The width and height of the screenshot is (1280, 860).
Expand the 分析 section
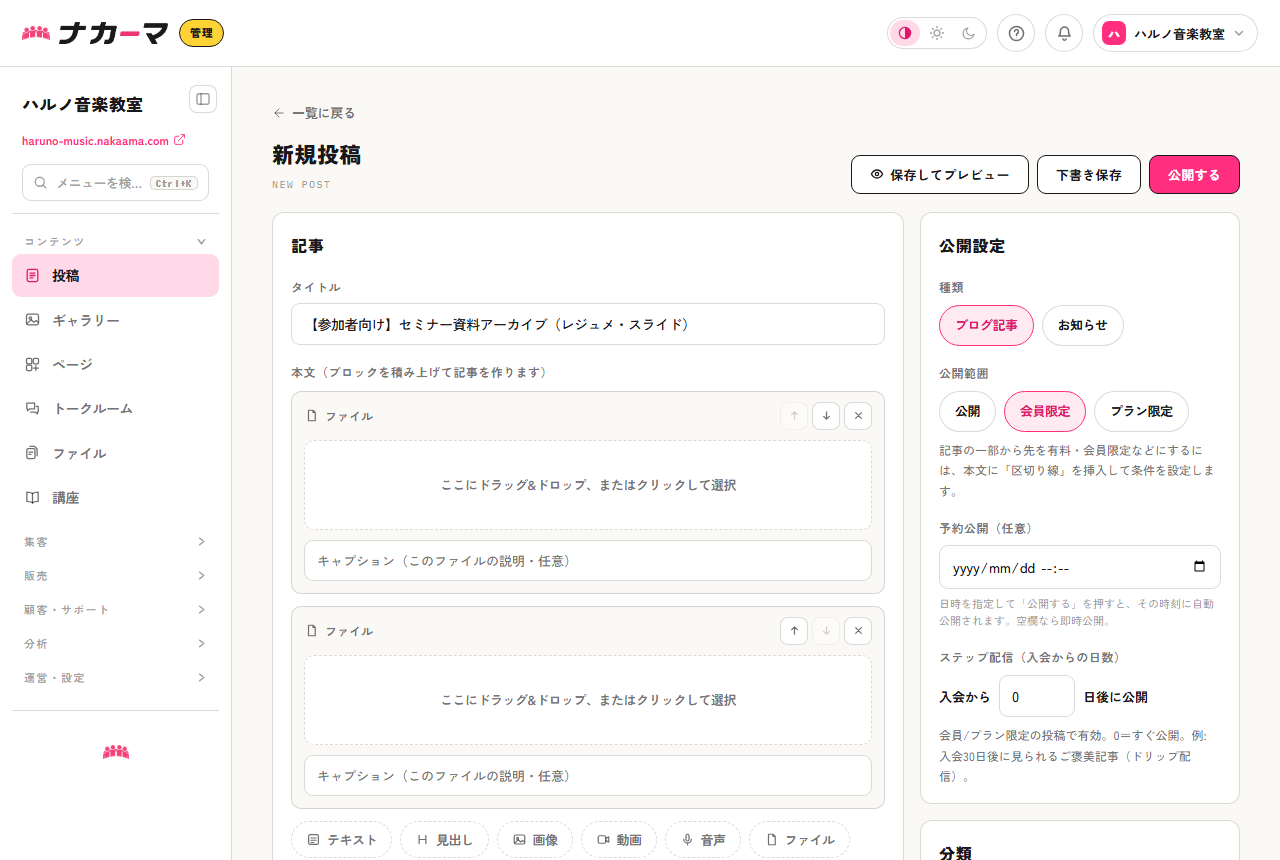tap(115, 644)
